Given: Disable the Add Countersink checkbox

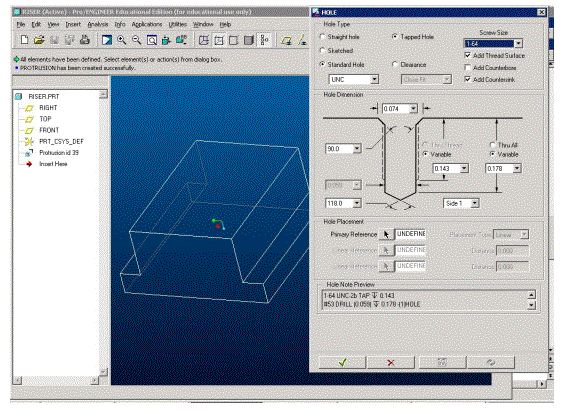Looking at the screenshot, I should tap(468, 79).
